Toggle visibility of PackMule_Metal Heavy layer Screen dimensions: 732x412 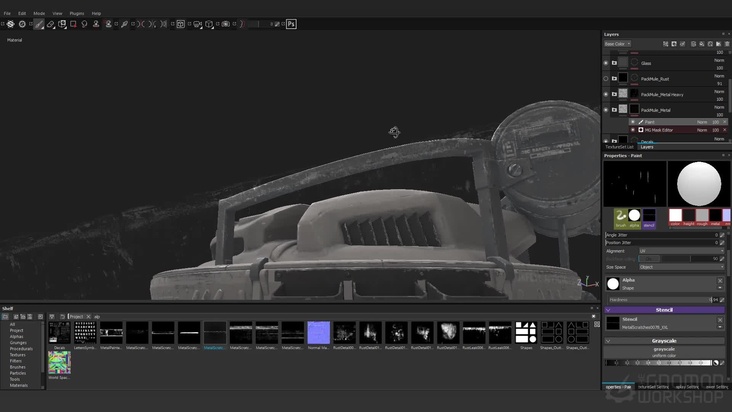point(606,95)
